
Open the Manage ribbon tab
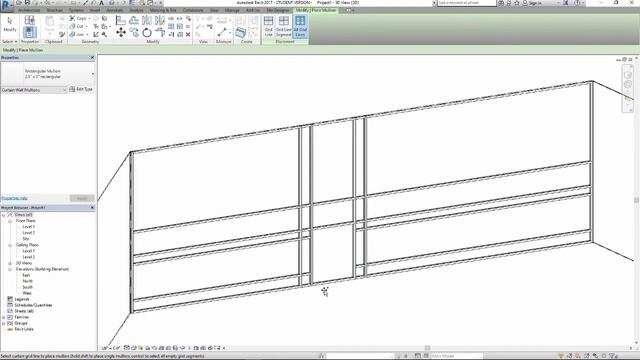[232, 10]
